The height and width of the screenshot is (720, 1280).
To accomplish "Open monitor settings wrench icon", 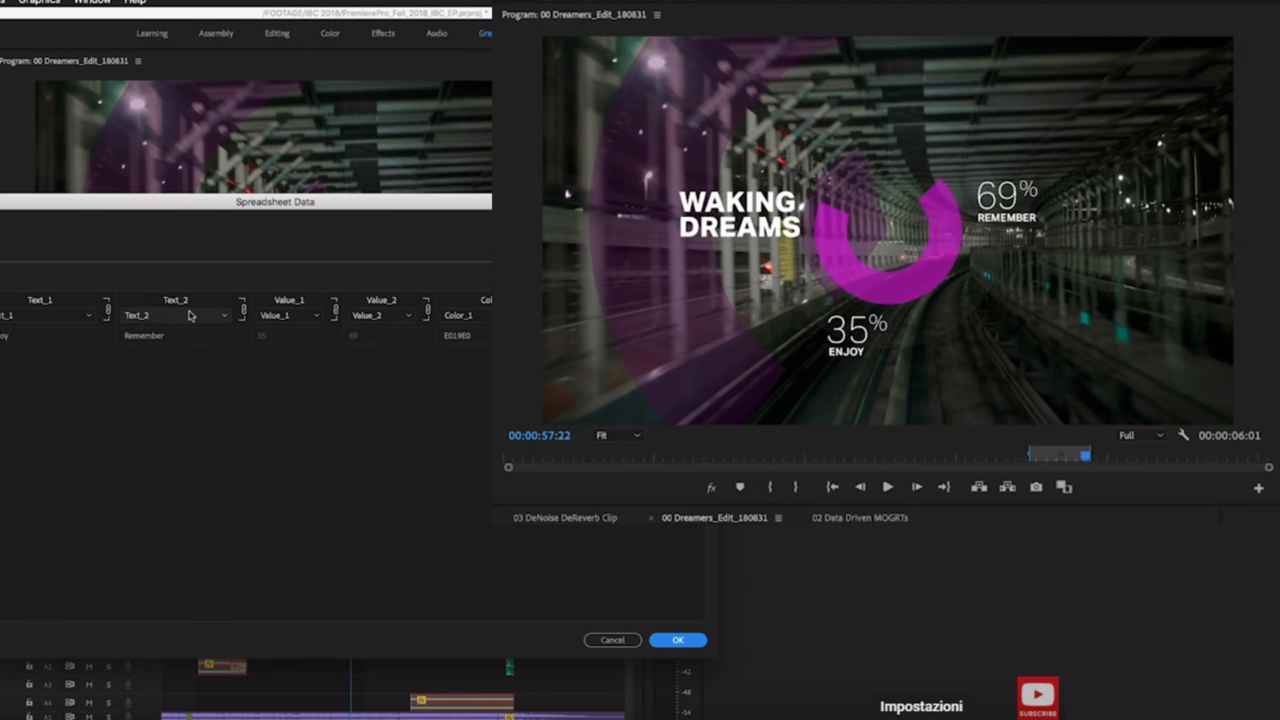I will (x=1183, y=435).
